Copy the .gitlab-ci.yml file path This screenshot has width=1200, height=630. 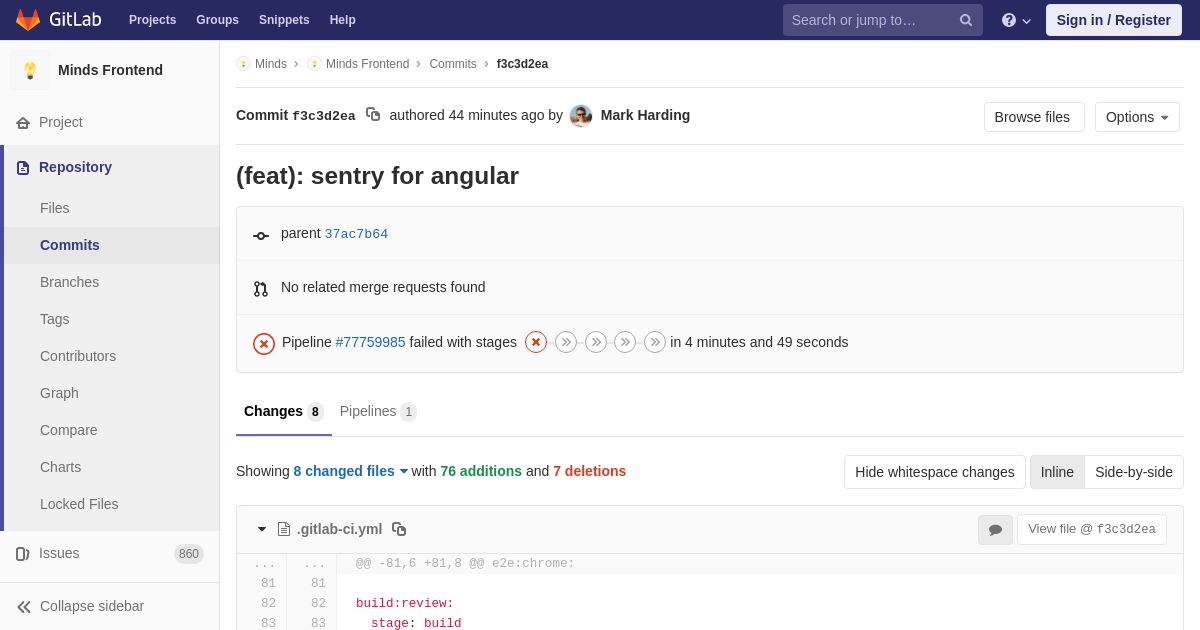point(399,529)
